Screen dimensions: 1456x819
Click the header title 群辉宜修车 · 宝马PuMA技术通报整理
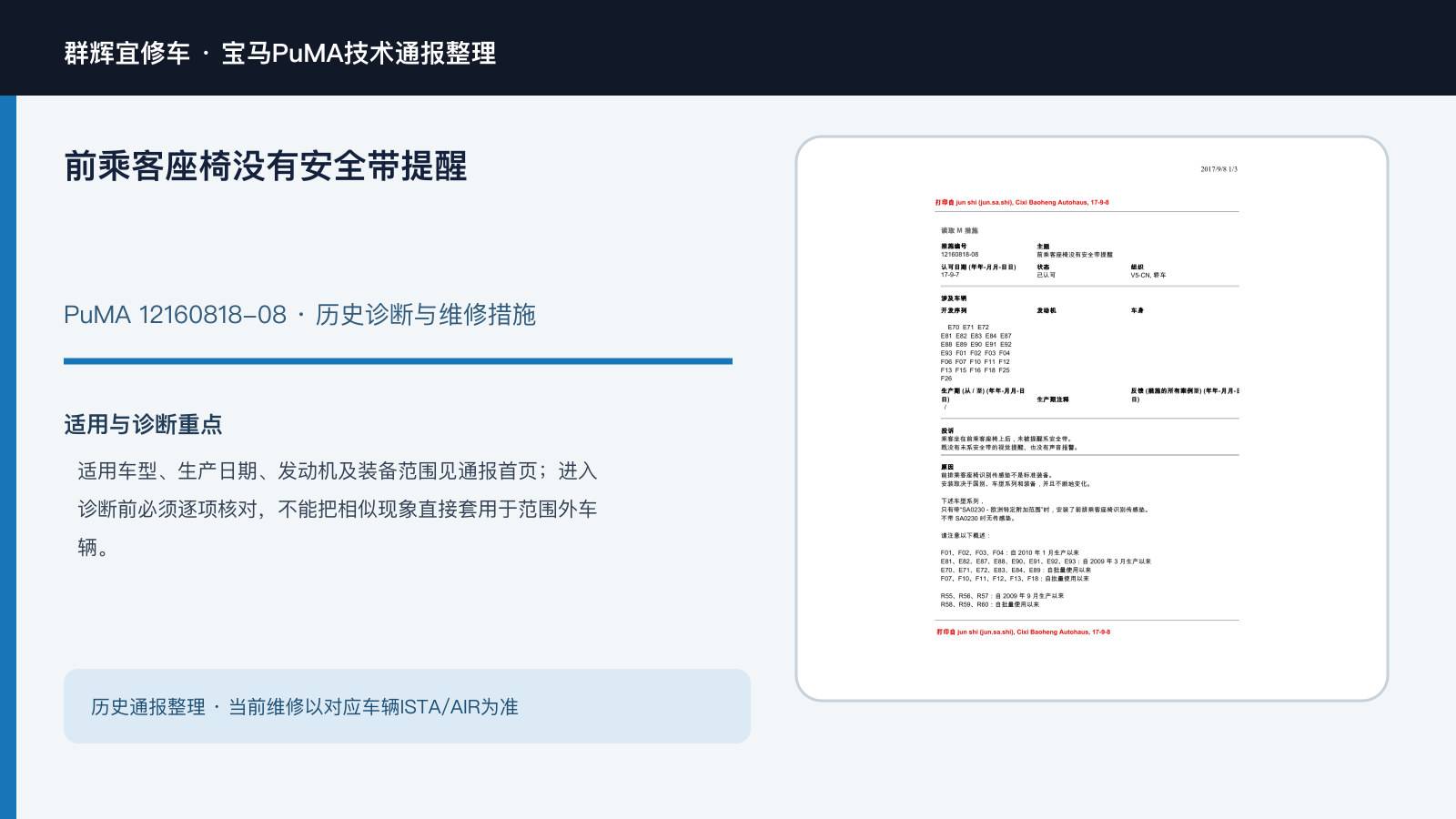(x=280, y=53)
